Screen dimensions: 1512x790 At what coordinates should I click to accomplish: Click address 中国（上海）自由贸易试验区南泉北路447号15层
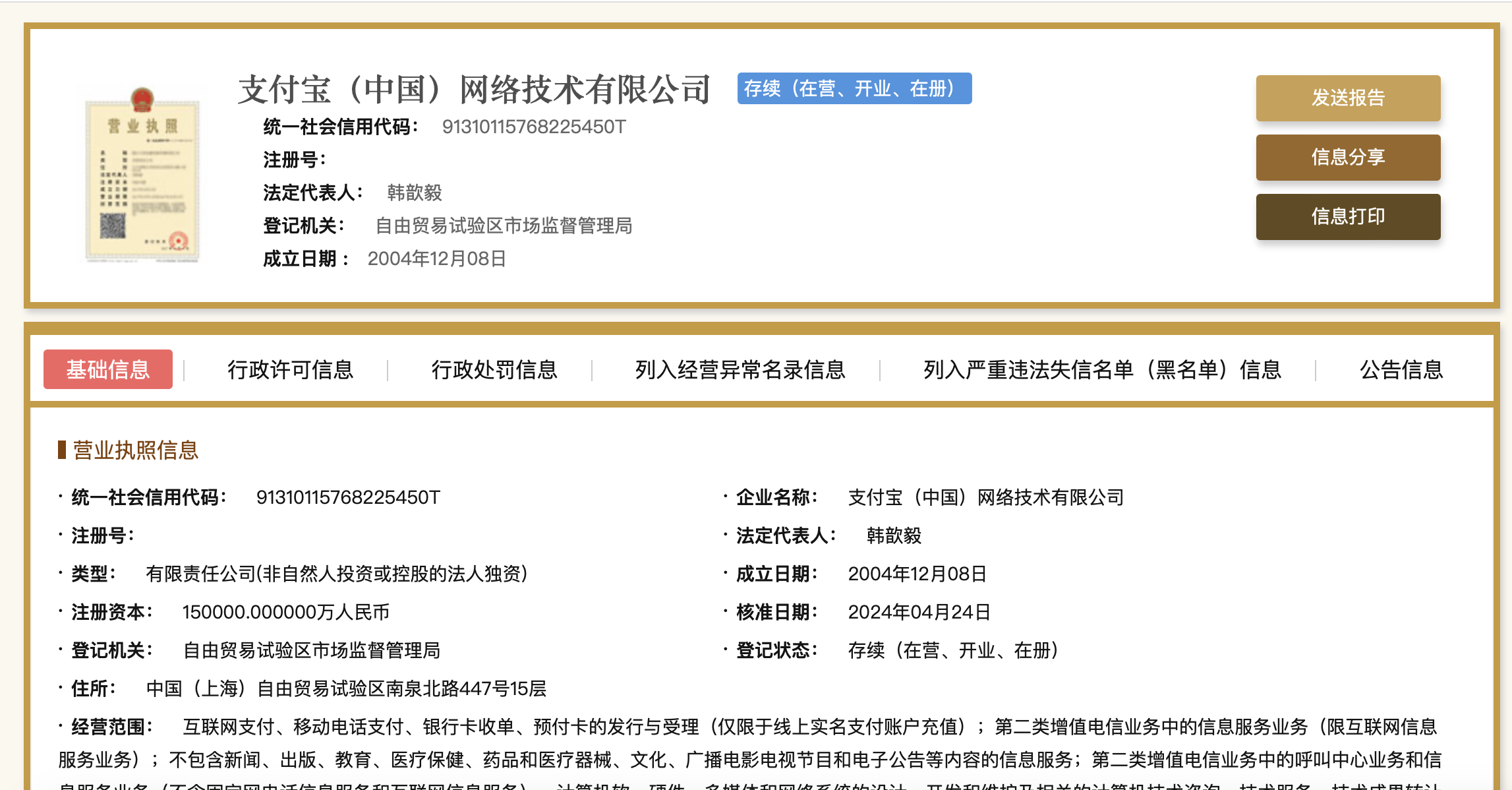[x=346, y=688]
